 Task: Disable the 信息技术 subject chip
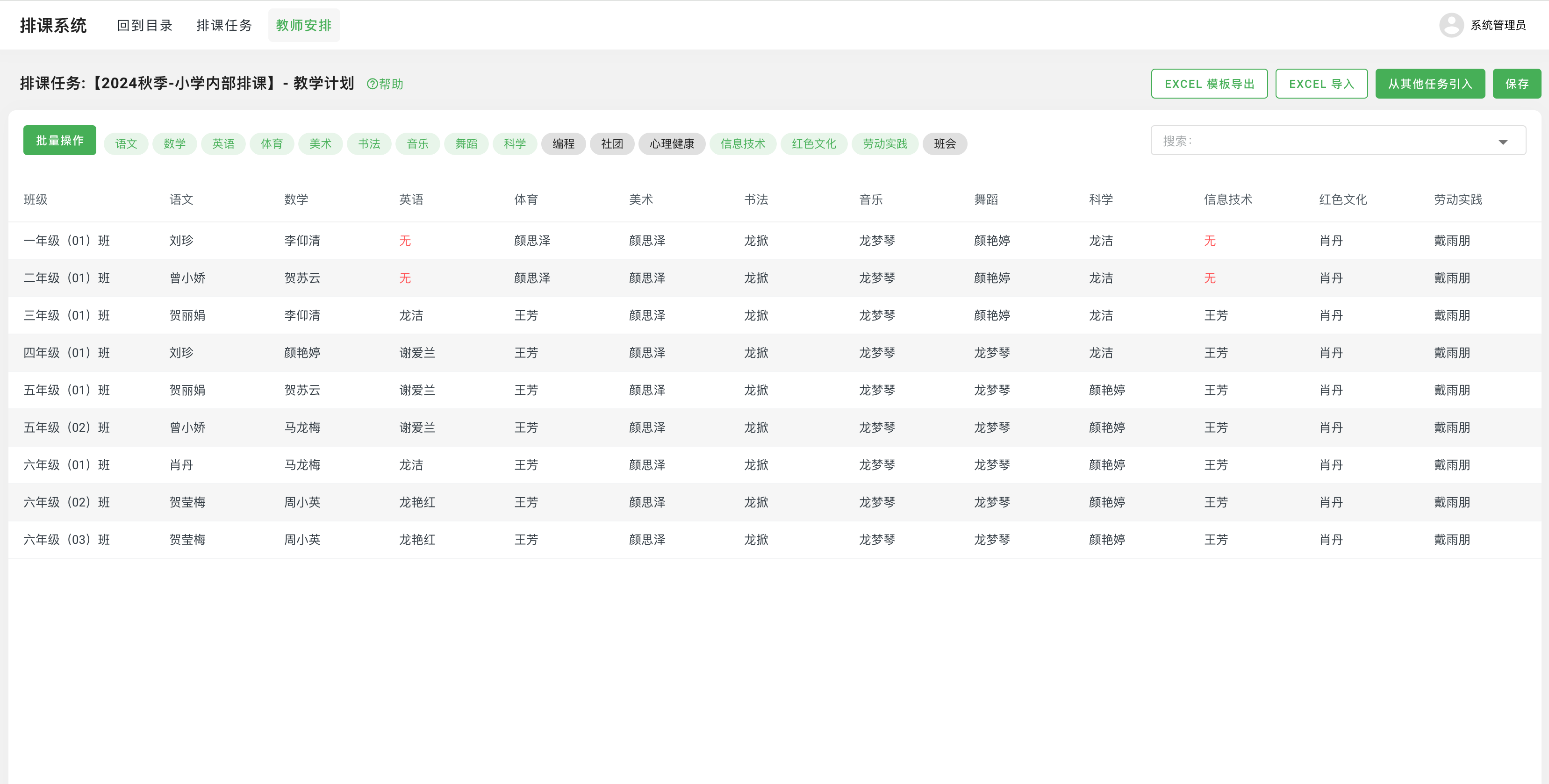[x=743, y=144]
